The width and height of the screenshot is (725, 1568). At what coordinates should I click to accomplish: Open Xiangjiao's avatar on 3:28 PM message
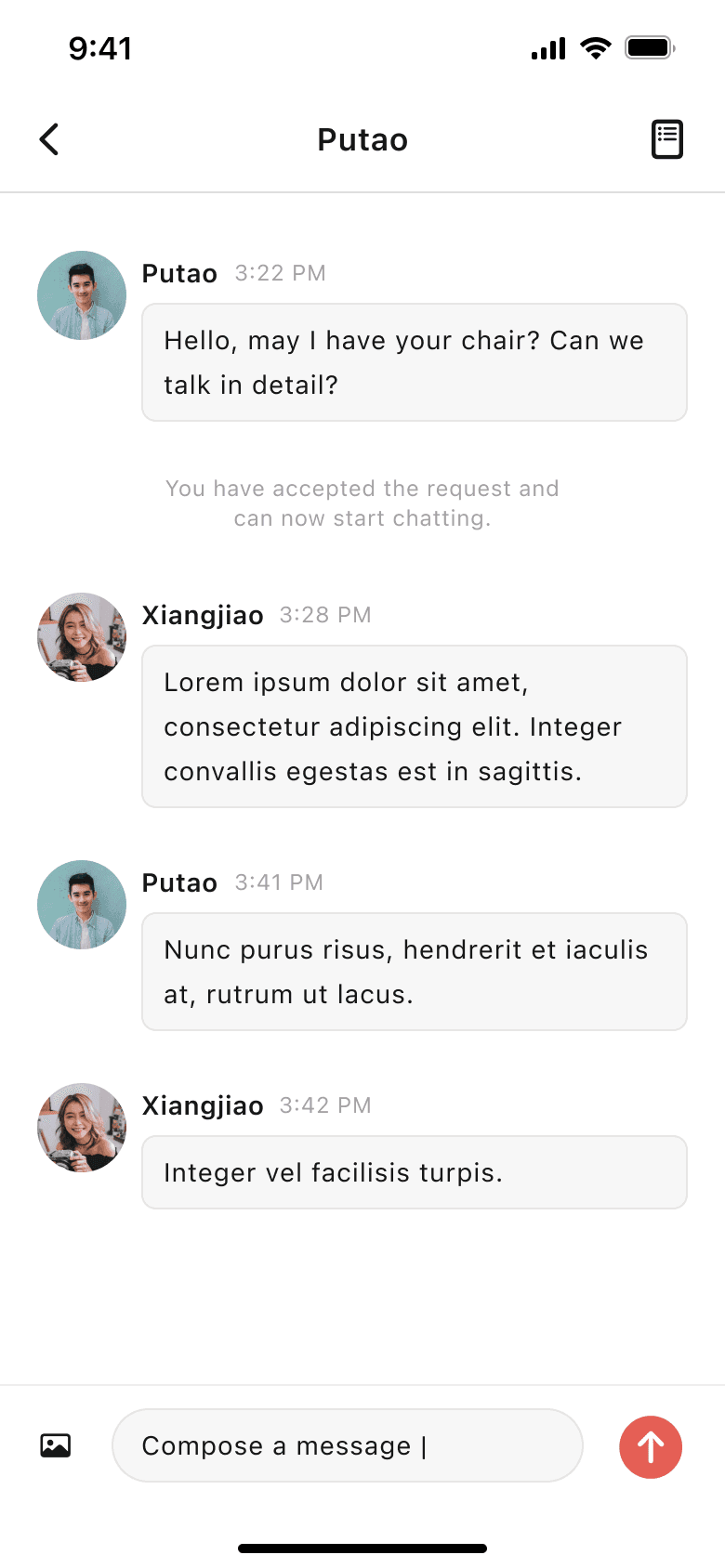[x=82, y=637]
